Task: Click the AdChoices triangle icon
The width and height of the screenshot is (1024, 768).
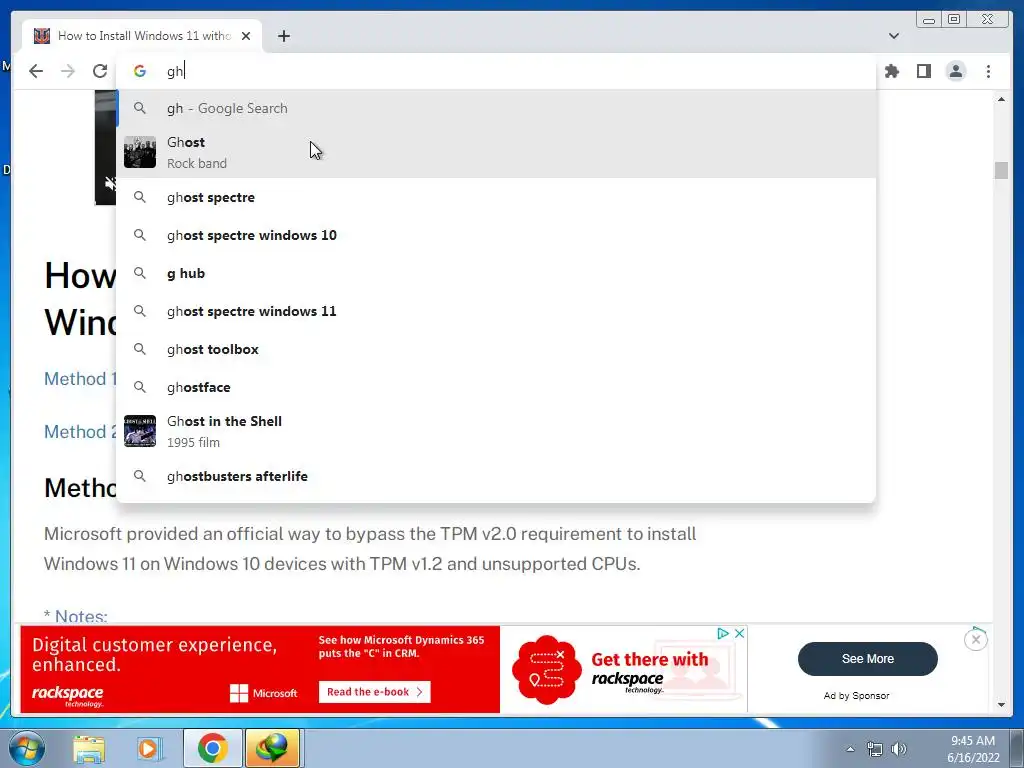Action: point(723,633)
